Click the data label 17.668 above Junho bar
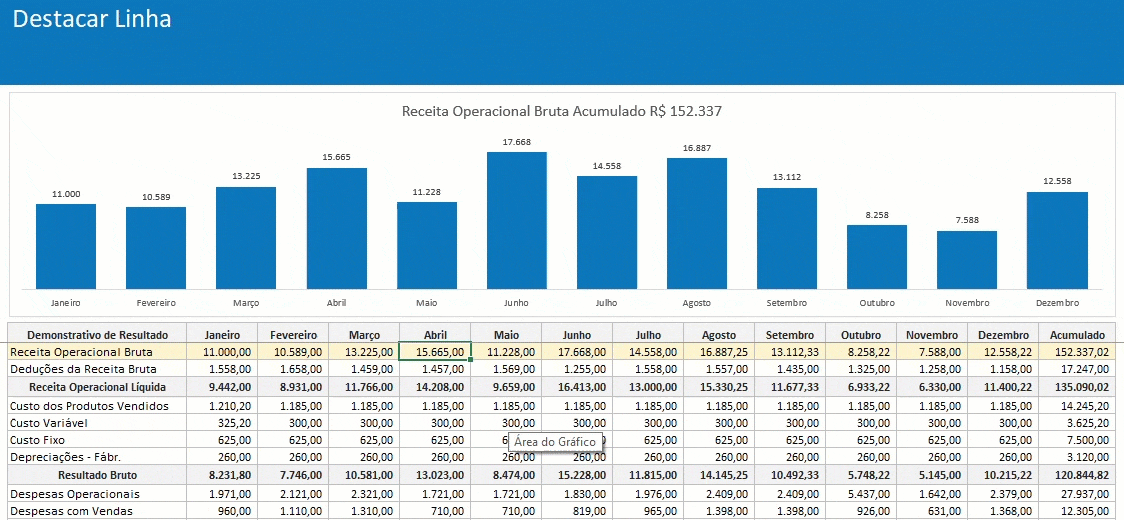The width and height of the screenshot is (1124, 520). click(x=517, y=142)
